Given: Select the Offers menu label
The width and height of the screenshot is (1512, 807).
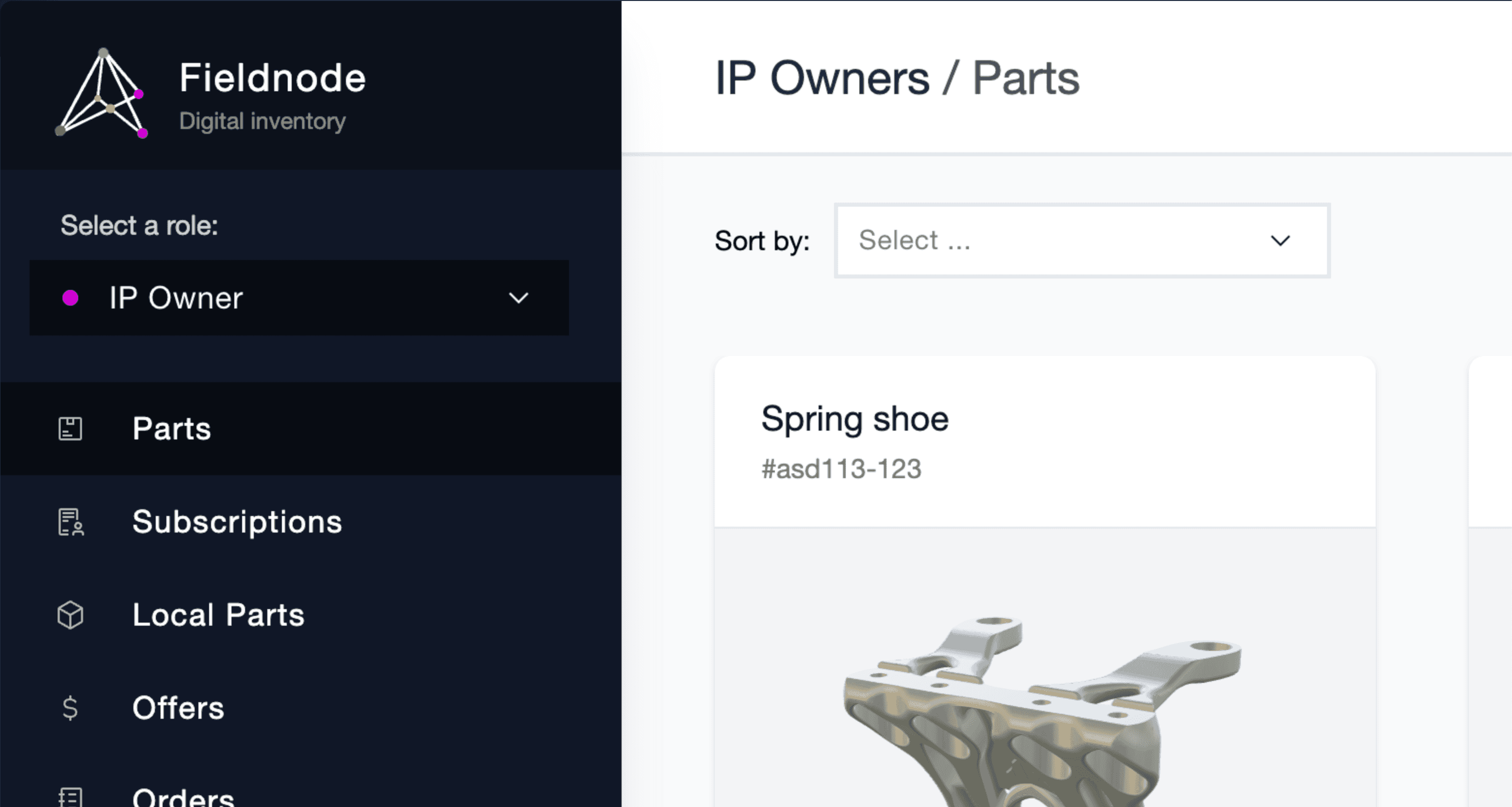Looking at the screenshot, I should pos(178,708).
